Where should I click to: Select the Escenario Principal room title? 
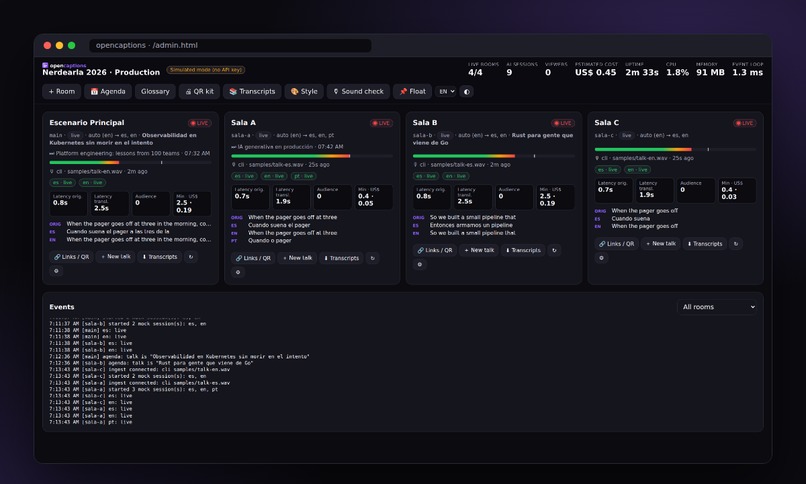[x=87, y=123]
